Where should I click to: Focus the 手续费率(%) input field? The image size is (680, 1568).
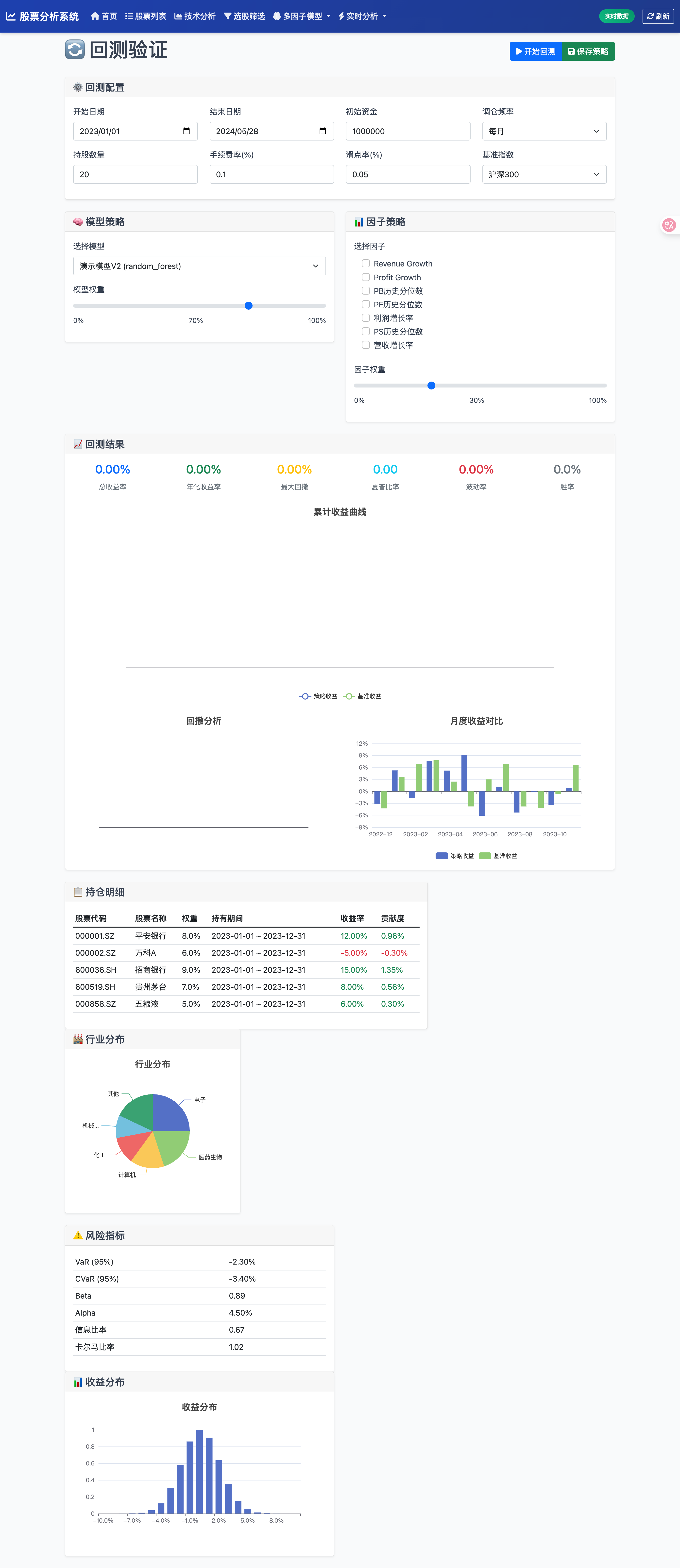click(272, 174)
